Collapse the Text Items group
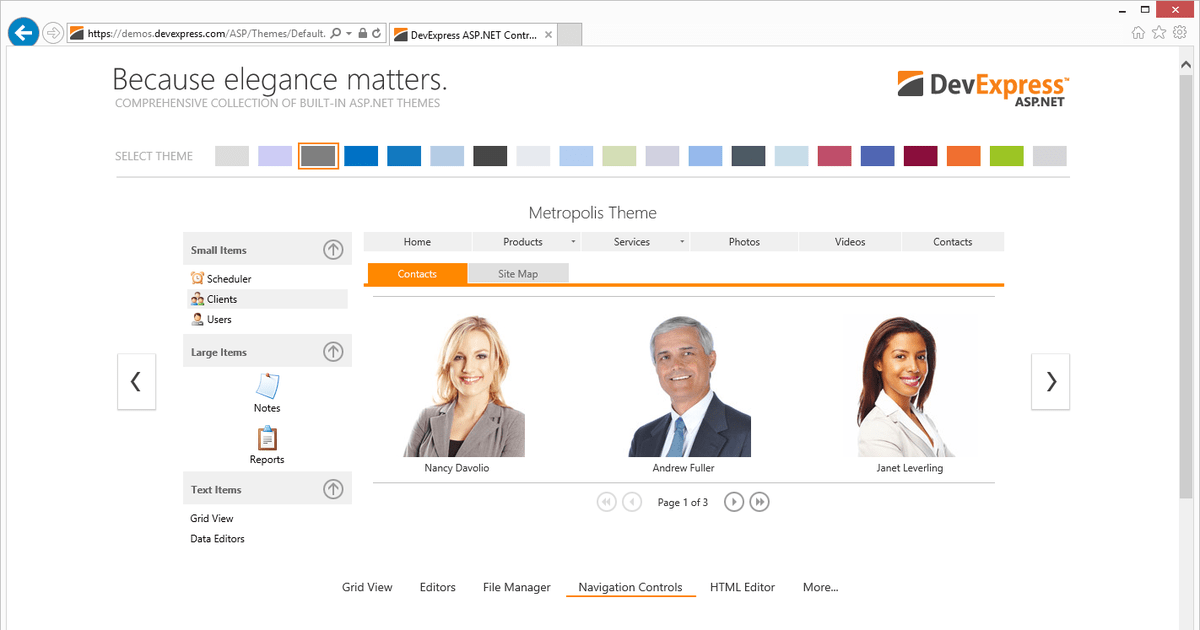Image resolution: width=1200 pixels, height=630 pixels. click(x=333, y=488)
